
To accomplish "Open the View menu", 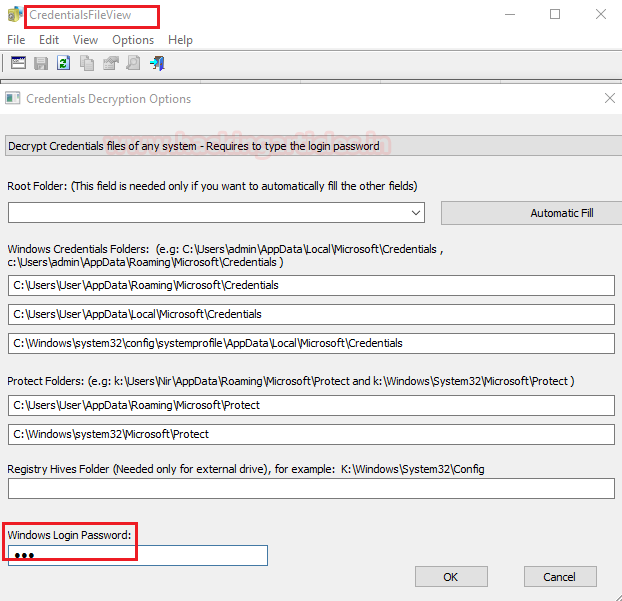I will pyautogui.click(x=85, y=40).
